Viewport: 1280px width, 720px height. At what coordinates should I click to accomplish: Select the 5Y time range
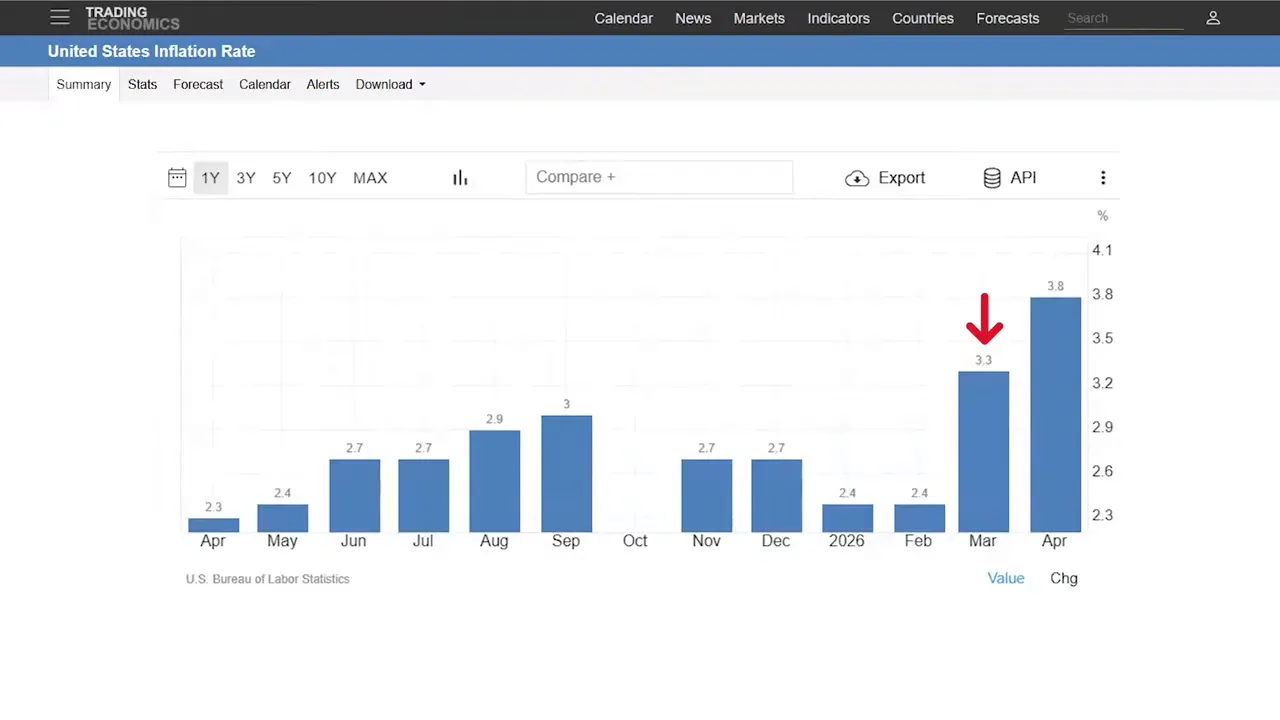tap(282, 178)
